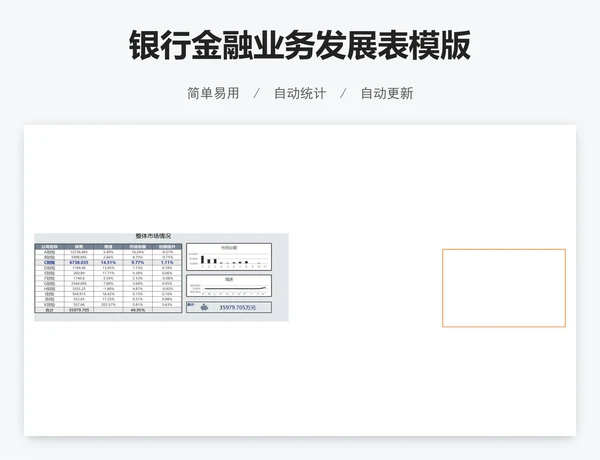The height and width of the screenshot is (460, 600).
Task: Select the 35979.705 cell in bottom total row
Action: [79, 310]
